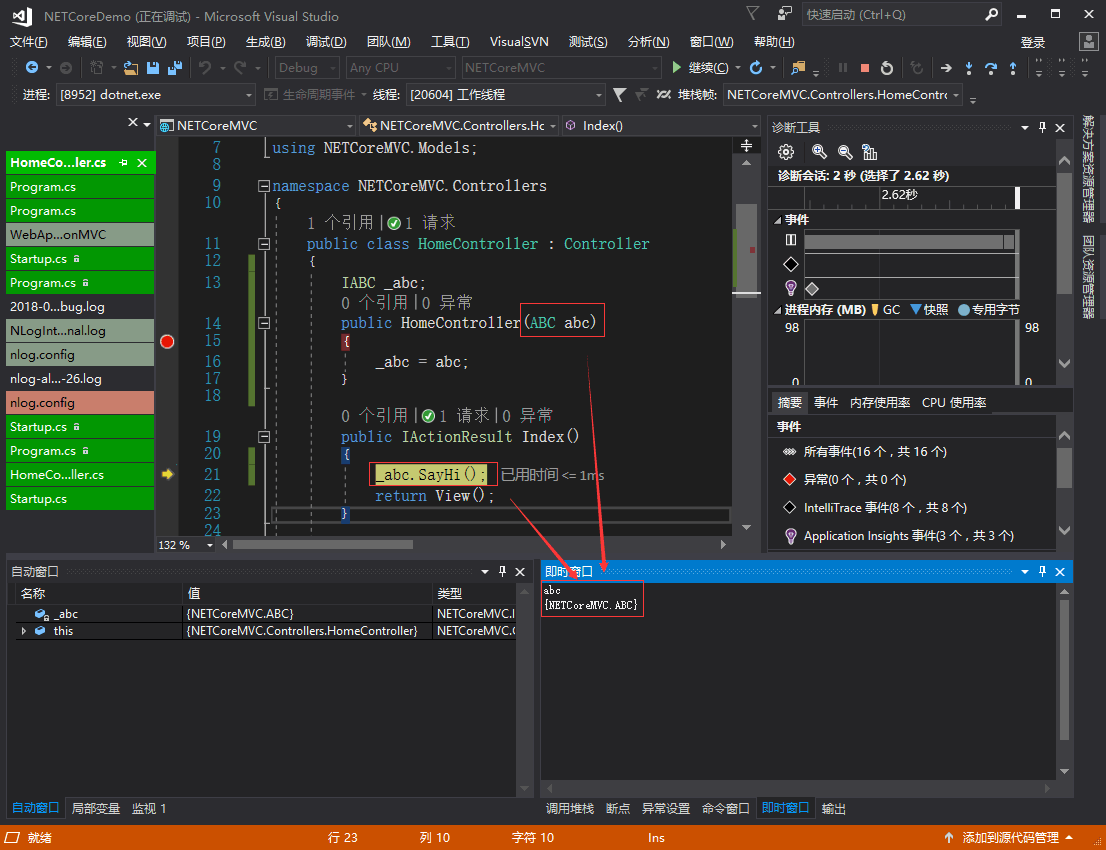The height and width of the screenshot is (850, 1106).
Task: Collapse the Index method on line 19
Action: (264, 437)
